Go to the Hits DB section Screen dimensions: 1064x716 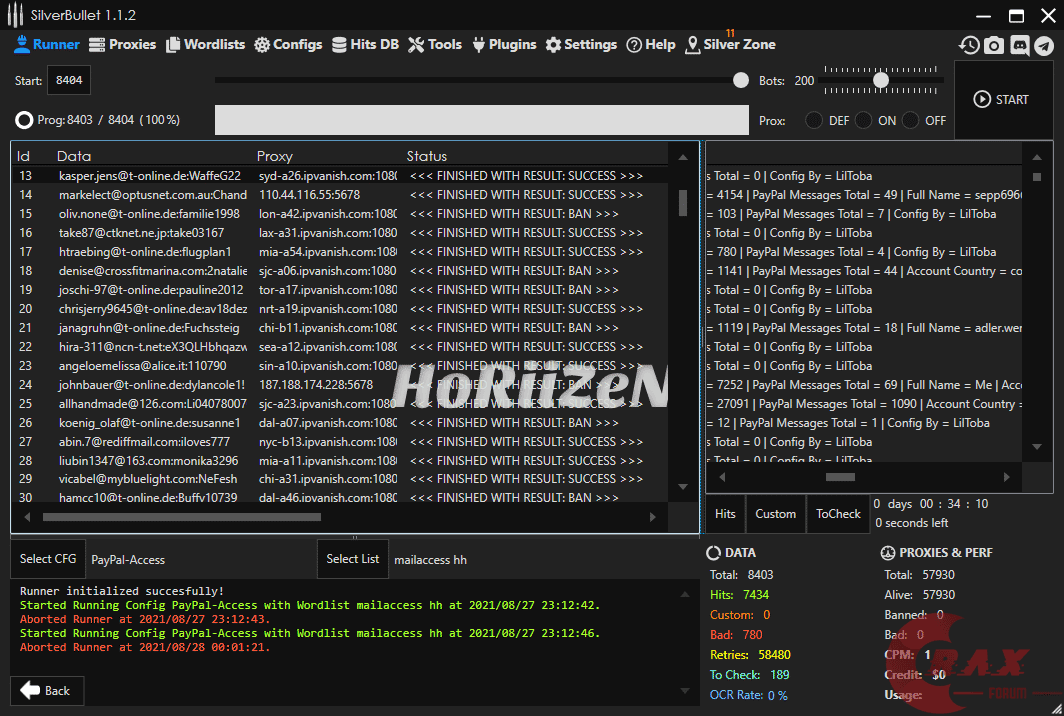point(365,44)
